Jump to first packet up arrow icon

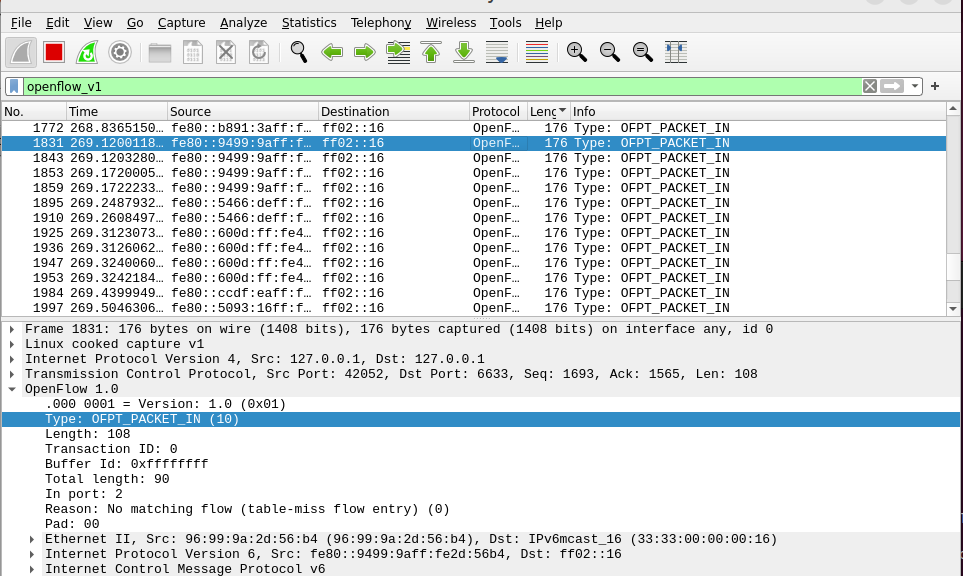431,52
